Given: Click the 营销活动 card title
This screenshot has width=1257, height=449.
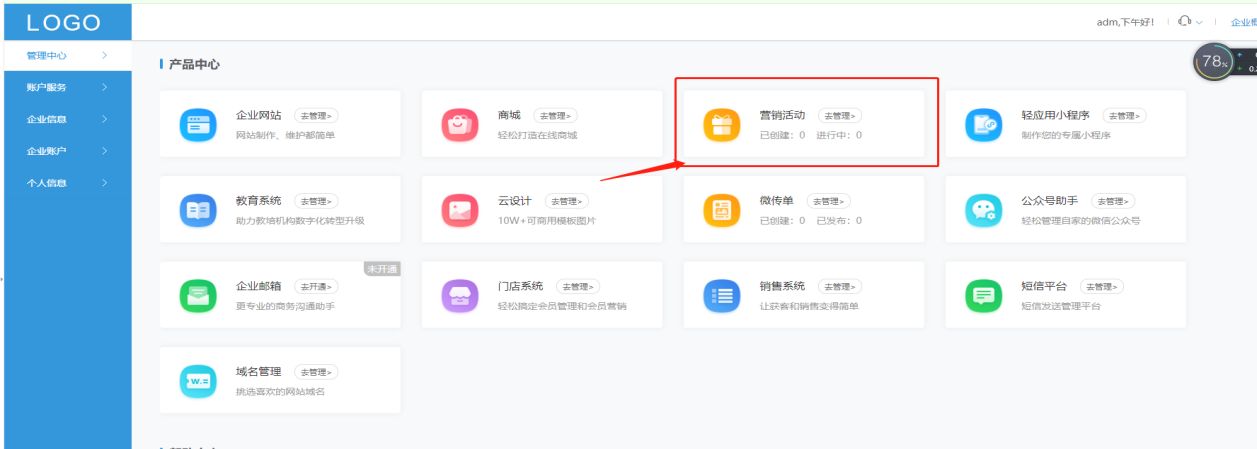Looking at the screenshot, I should click(x=782, y=116).
